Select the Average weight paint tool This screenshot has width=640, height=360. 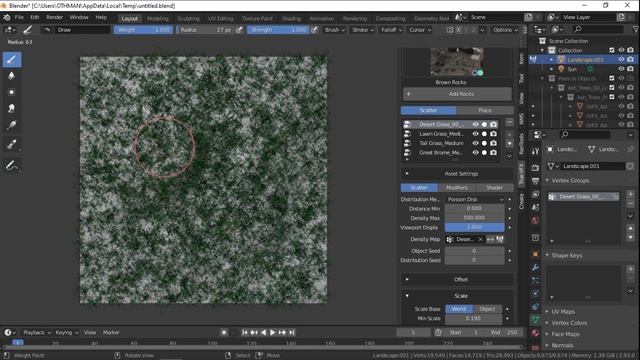[x=12, y=92]
